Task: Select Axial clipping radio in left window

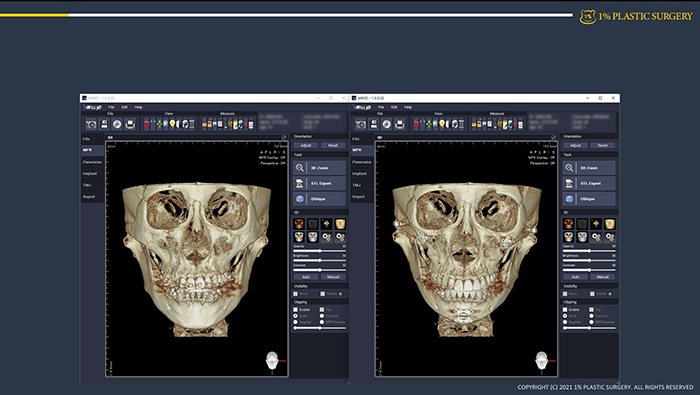Action: pyautogui.click(x=296, y=316)
